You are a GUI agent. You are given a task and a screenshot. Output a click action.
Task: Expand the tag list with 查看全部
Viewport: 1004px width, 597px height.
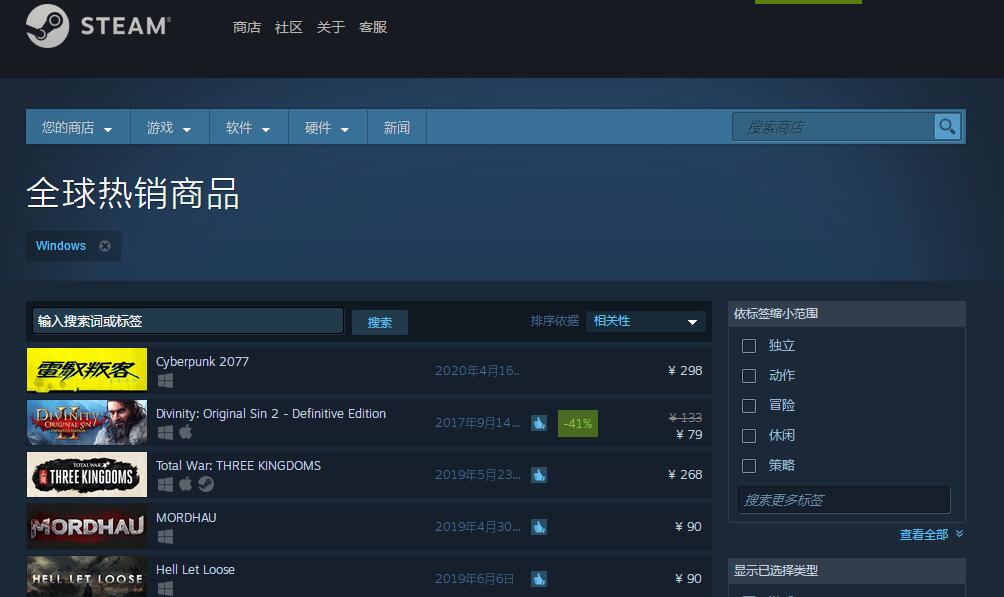931,534
